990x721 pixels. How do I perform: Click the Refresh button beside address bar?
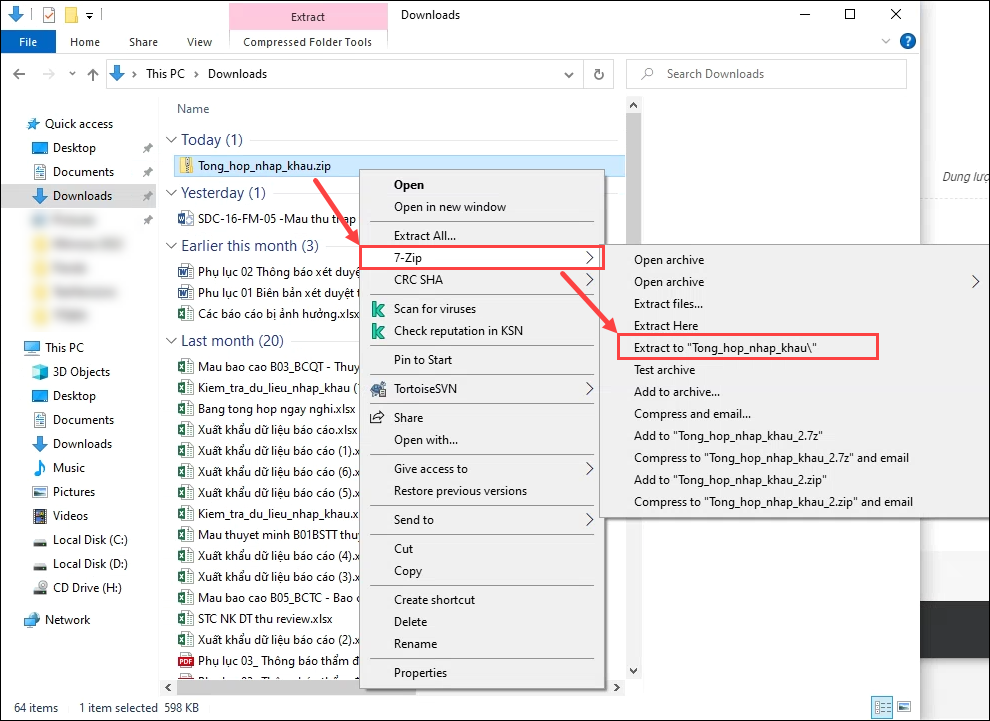(x=598, y=74)
